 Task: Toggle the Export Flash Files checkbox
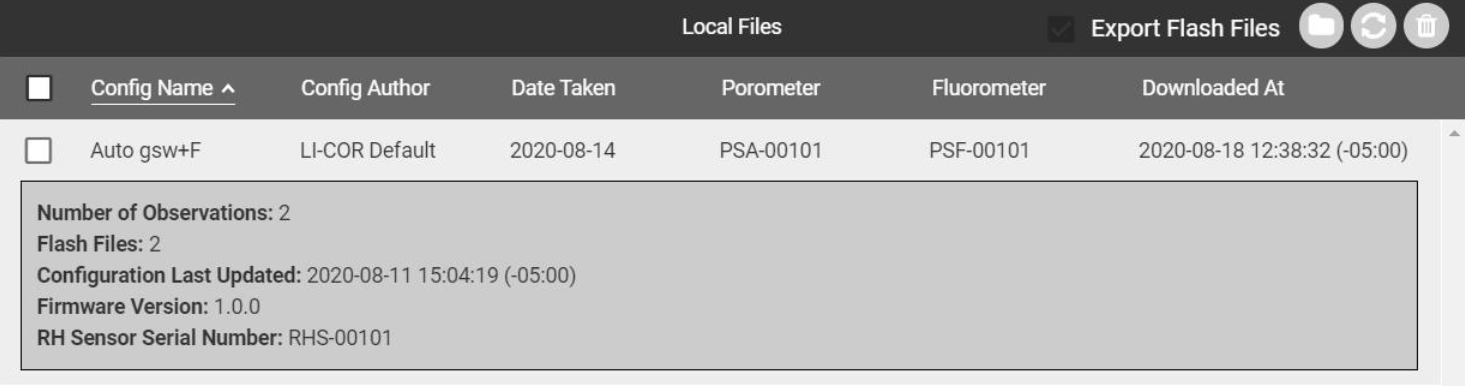1060,29
